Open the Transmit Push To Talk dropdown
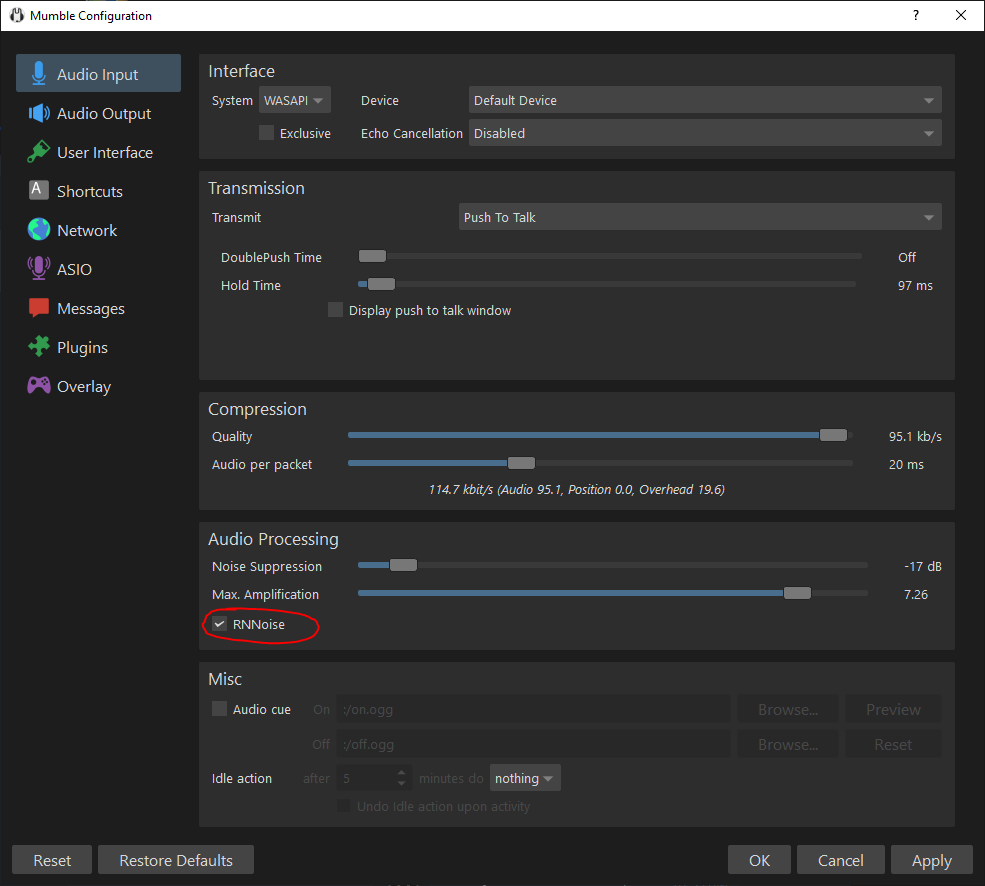Viewport: 985px width, 886px height. [x=699, y=218]
